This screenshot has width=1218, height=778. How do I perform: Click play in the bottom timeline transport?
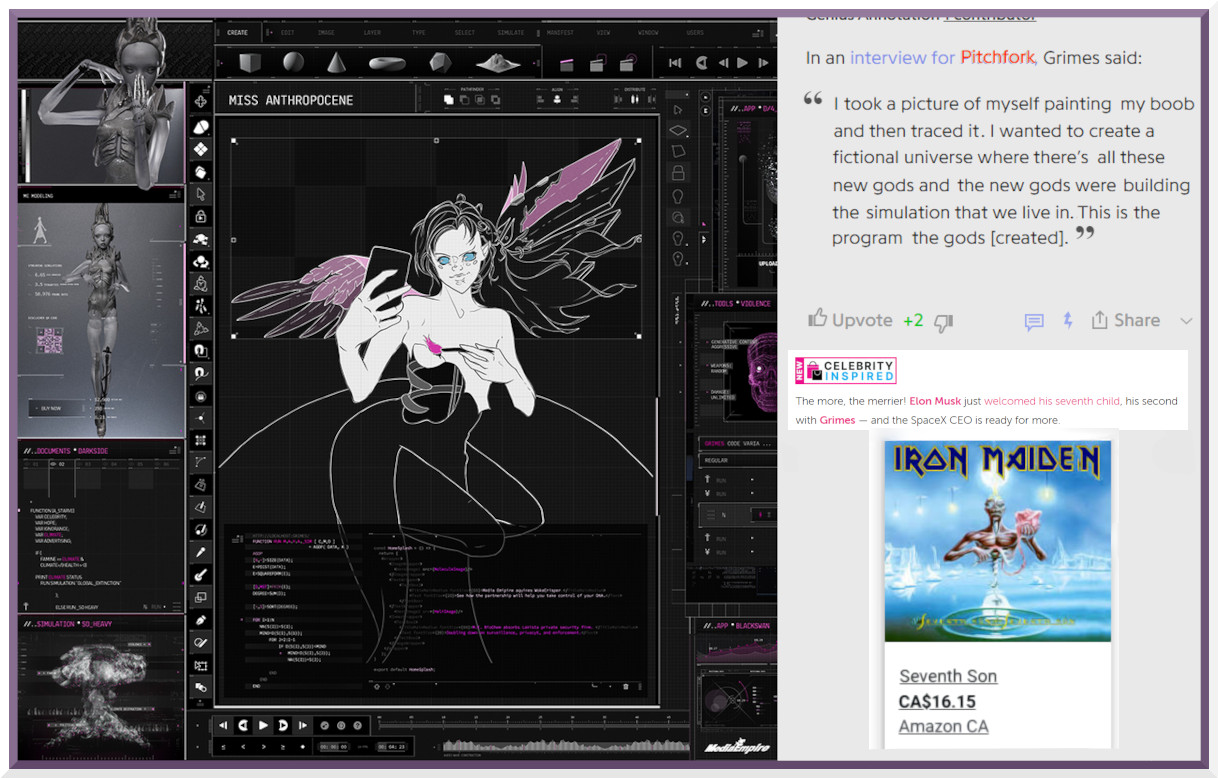[x=263, y=725]
